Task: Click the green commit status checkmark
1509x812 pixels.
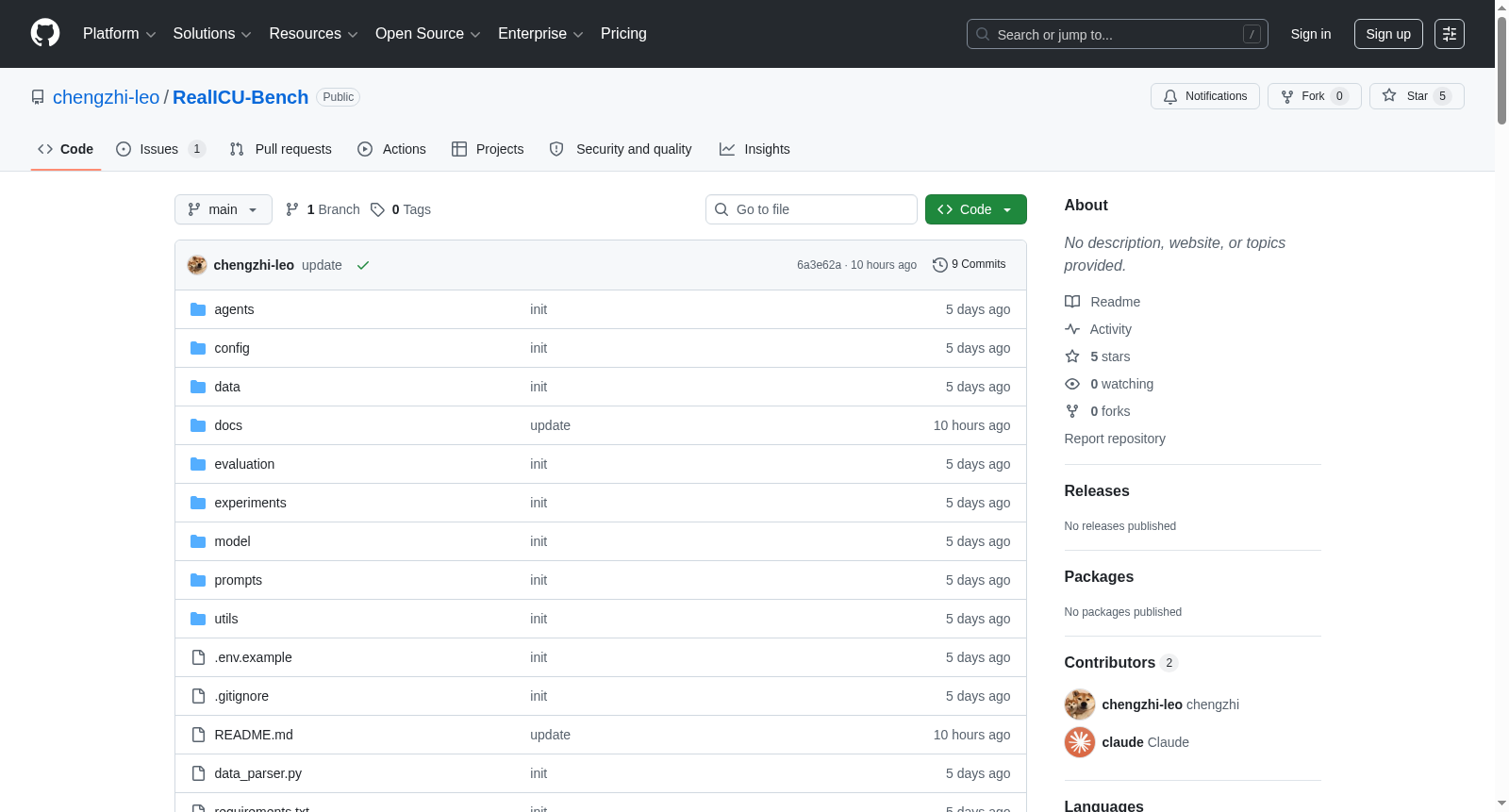Action: (363, 265)
